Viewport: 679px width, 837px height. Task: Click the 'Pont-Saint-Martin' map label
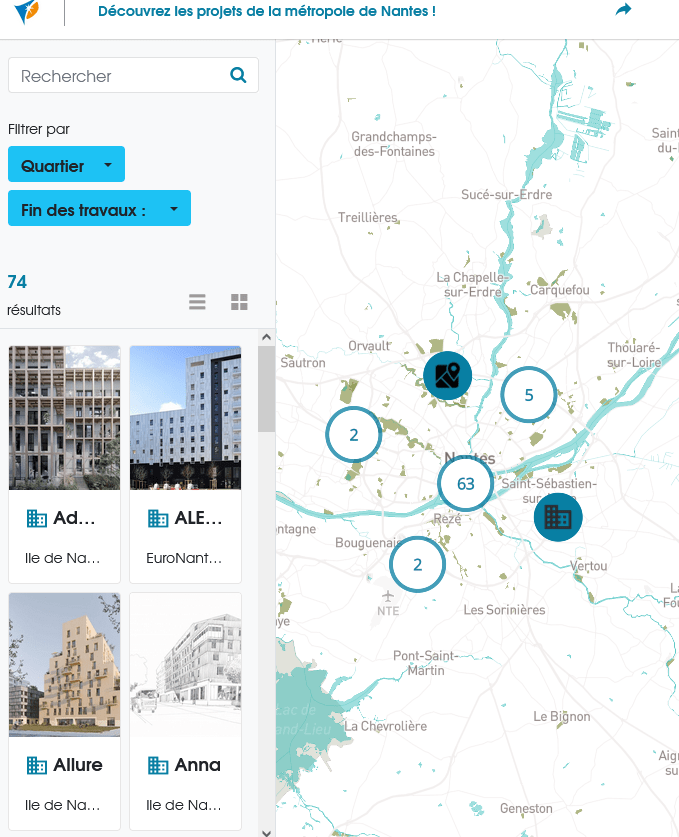coord(425,662)
